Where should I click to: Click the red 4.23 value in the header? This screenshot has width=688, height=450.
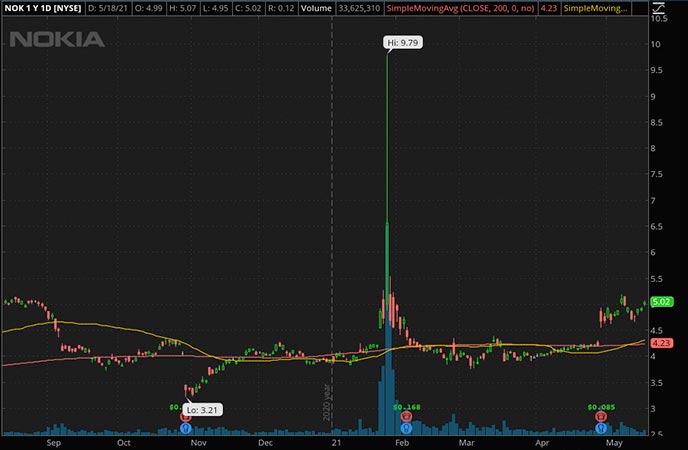548,8
